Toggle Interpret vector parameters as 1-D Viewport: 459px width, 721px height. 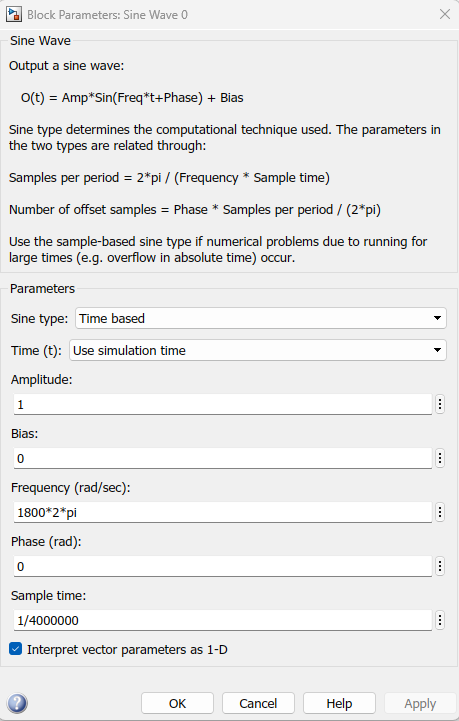point(16,649)
